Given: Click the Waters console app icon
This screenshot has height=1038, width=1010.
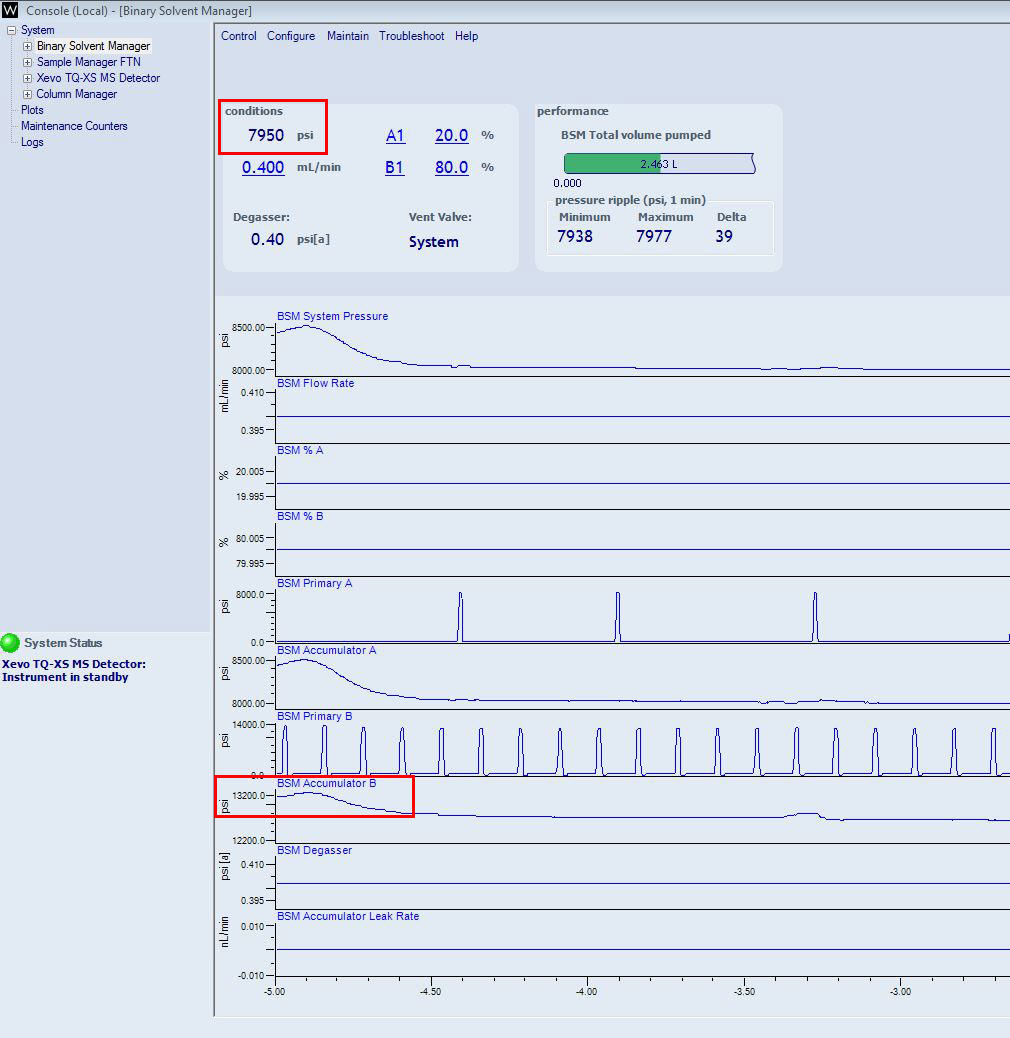Looking at the screenshot, I should click(x=10, y=10).
